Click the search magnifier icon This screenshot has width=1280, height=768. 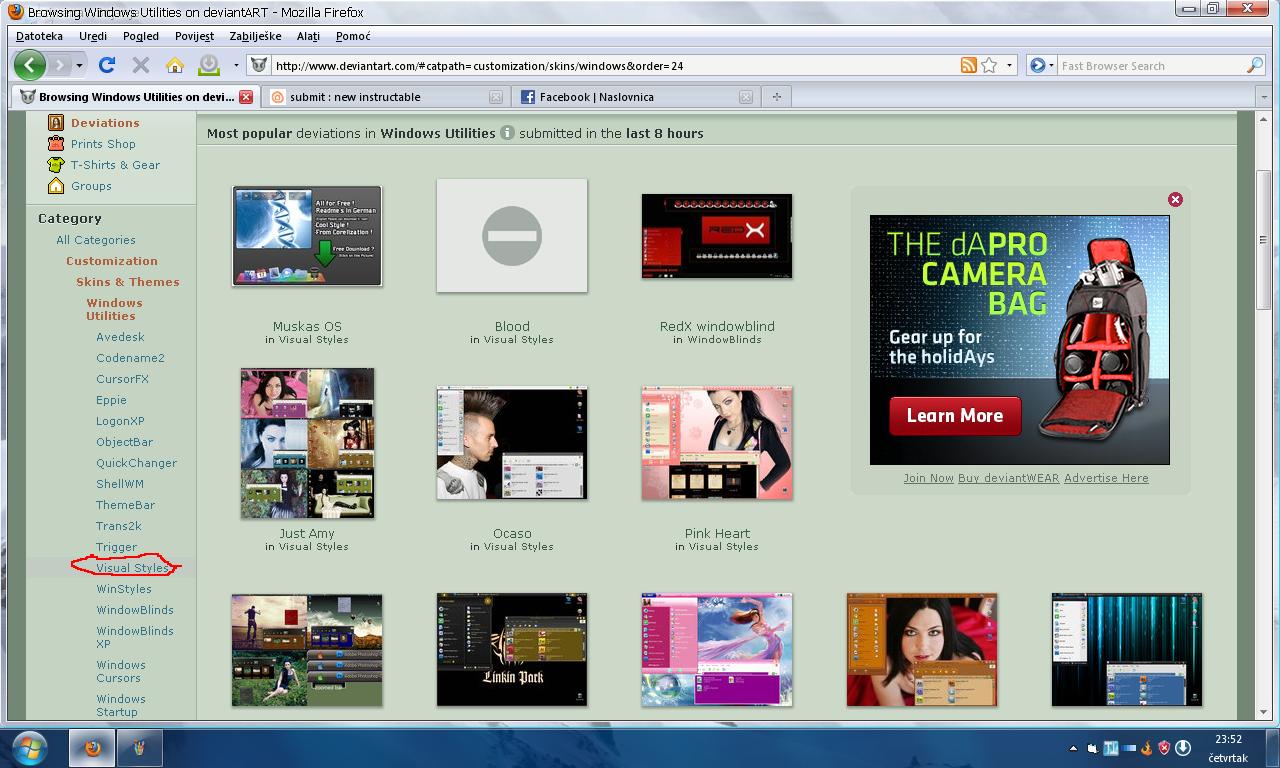[x=1255, y=65]
